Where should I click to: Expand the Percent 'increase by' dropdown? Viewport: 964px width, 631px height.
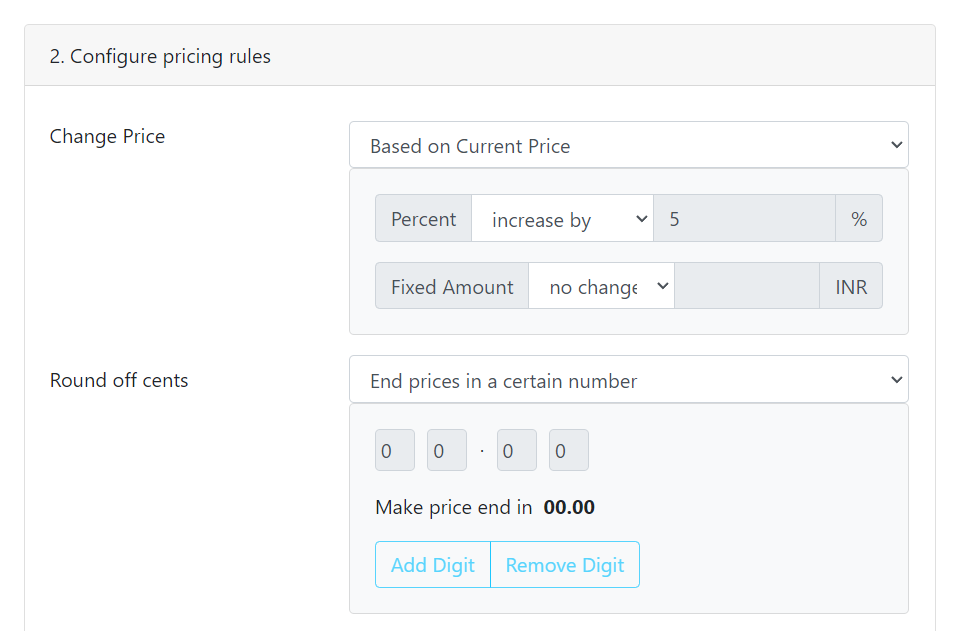coord(562,220)
